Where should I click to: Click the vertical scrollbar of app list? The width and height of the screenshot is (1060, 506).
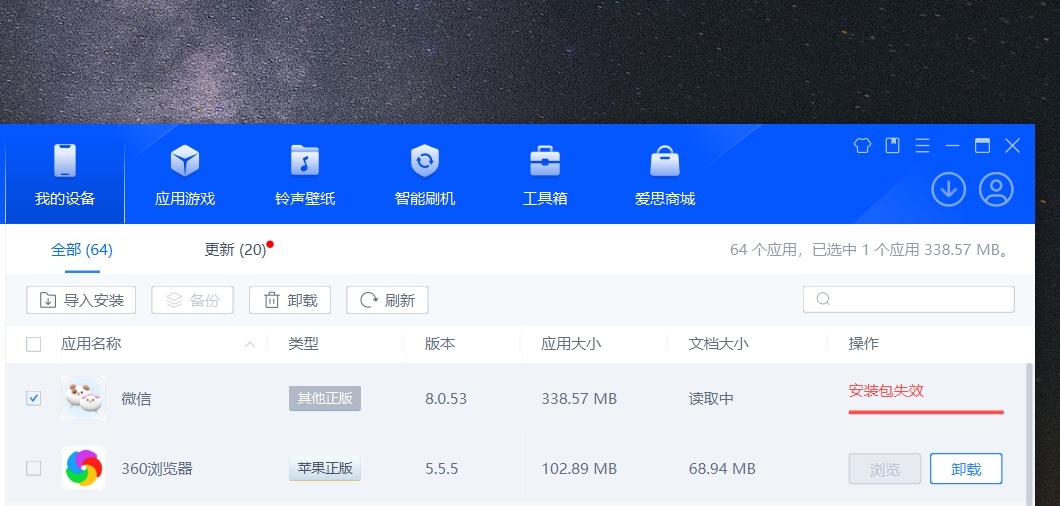pos(1030,433)
